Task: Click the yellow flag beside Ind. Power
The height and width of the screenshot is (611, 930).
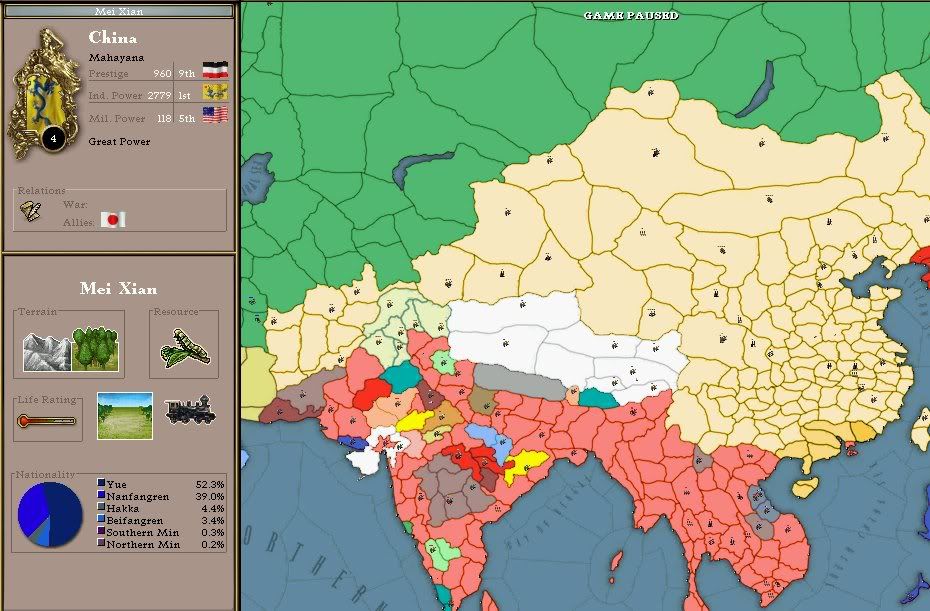Action: coord(214,93)
